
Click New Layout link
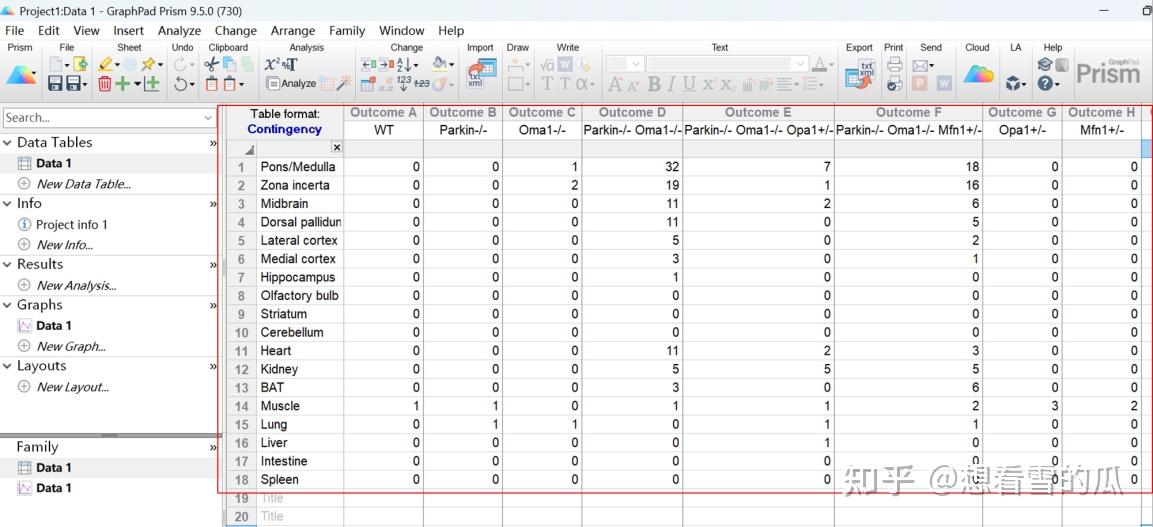click(x=73, y=387)
